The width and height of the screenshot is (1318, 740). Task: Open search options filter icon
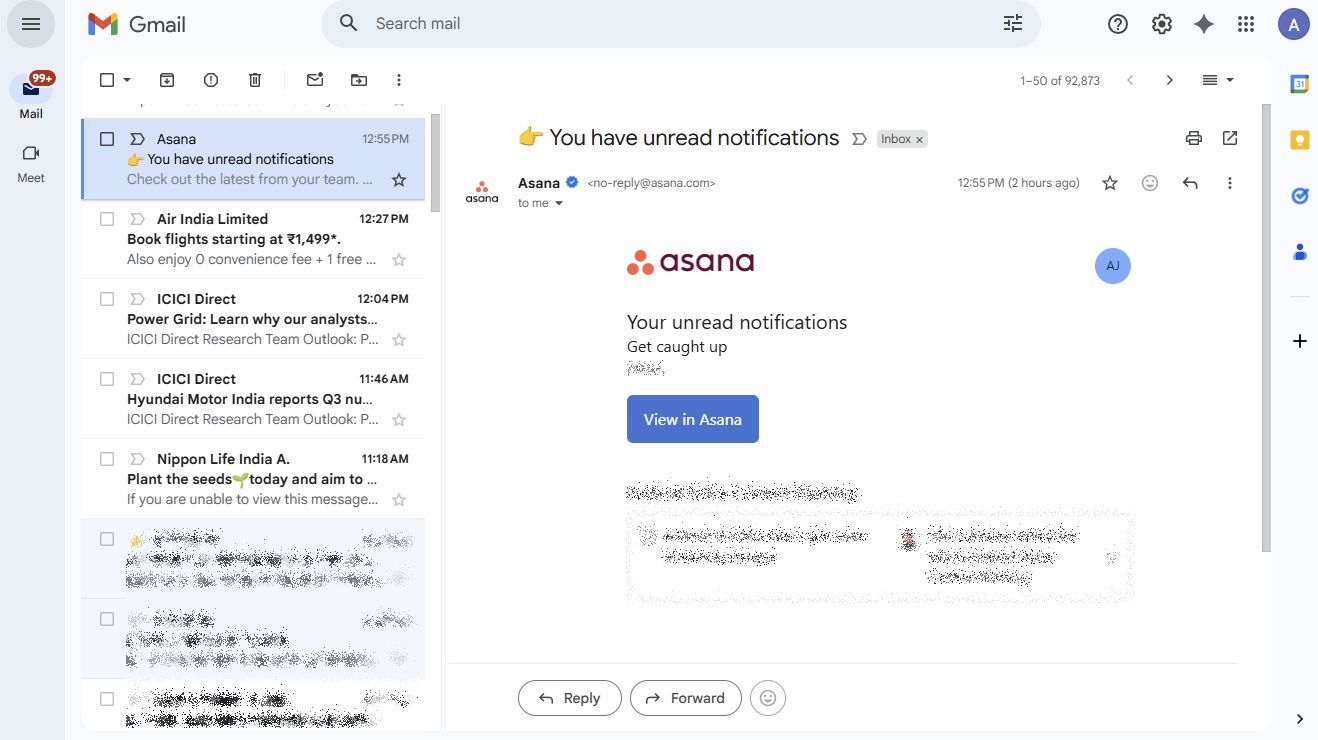coord(1013,24)
